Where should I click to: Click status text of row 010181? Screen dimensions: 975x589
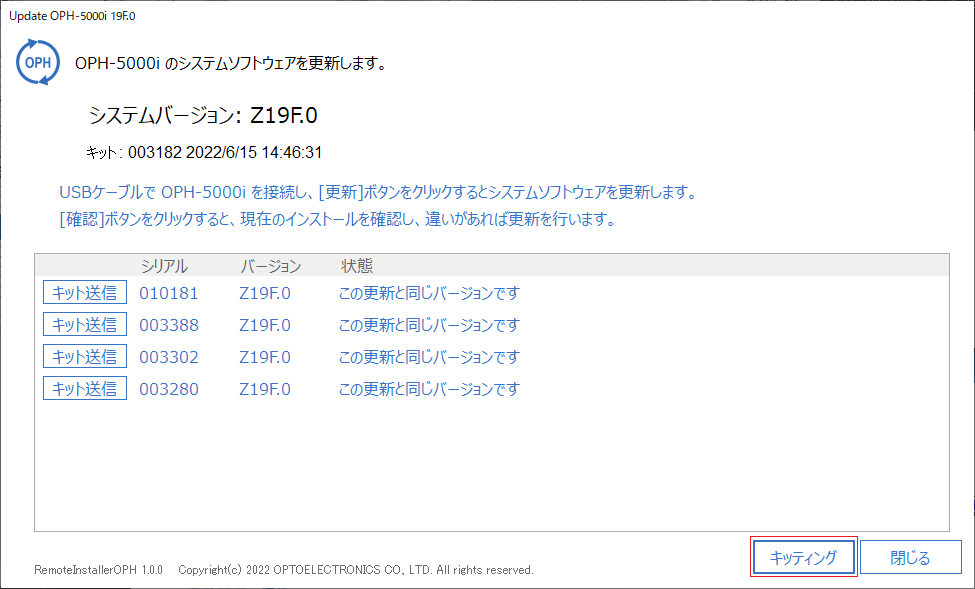coord(429,293)
